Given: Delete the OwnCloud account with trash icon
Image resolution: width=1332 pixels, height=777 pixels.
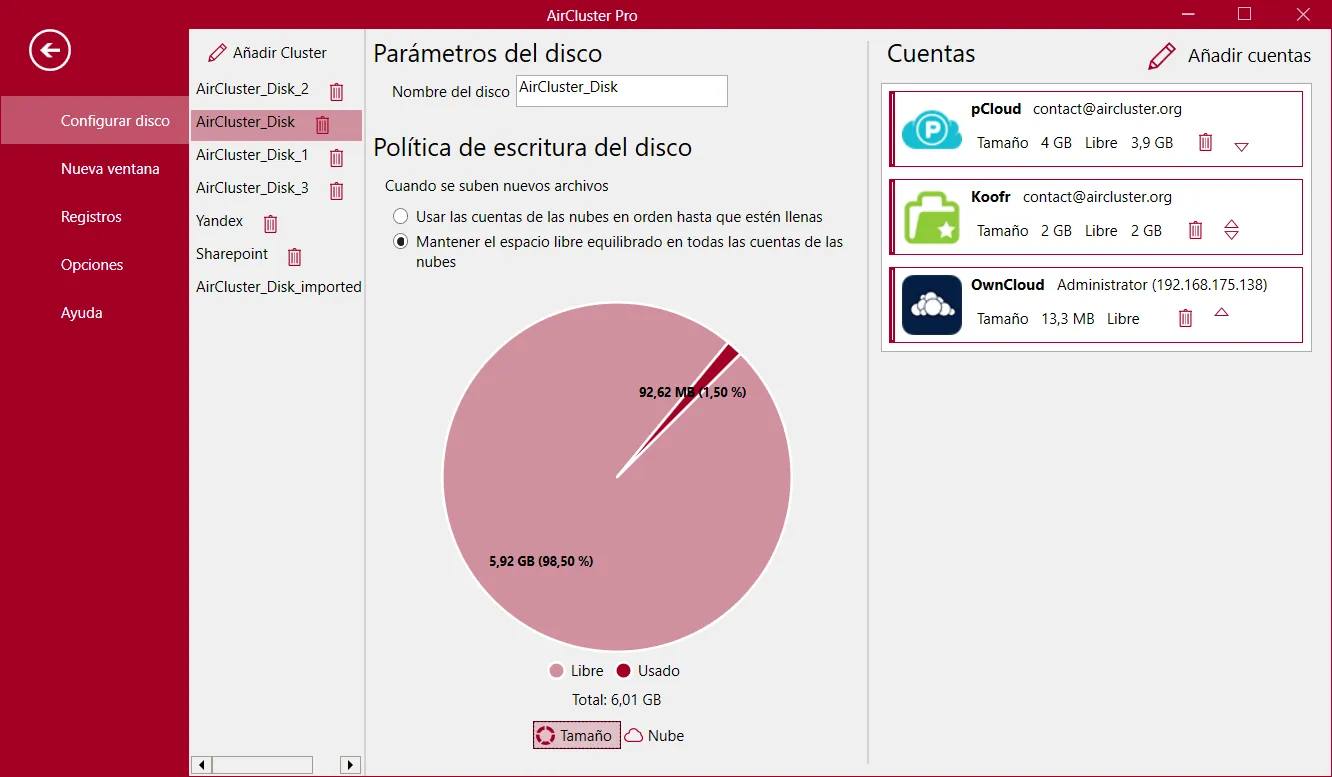Looking at the screenshot, I should (x=1186, y=318).
